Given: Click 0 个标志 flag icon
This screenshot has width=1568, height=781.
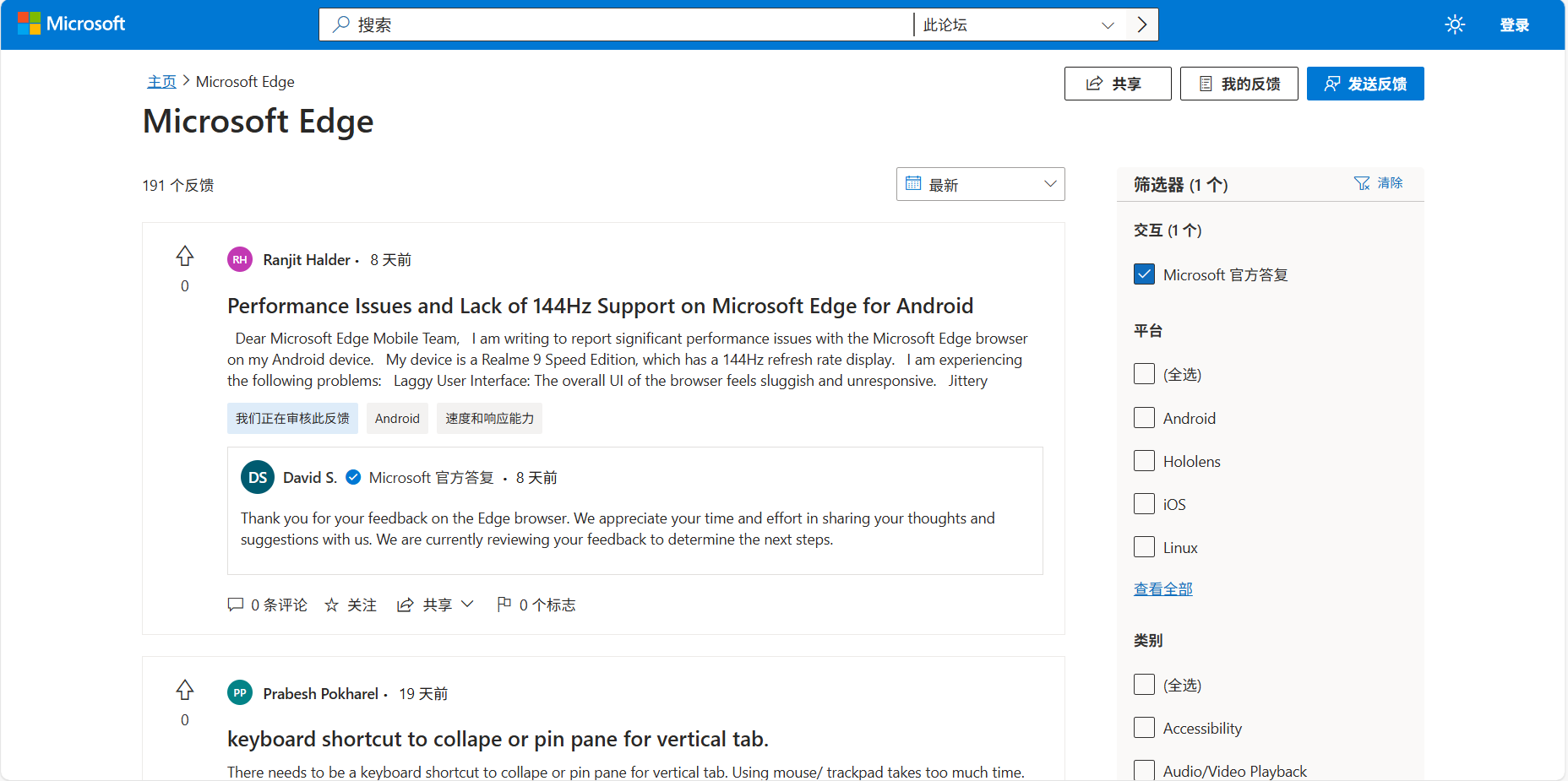Looking at the screenshot, I should click(x=504, y=604).
